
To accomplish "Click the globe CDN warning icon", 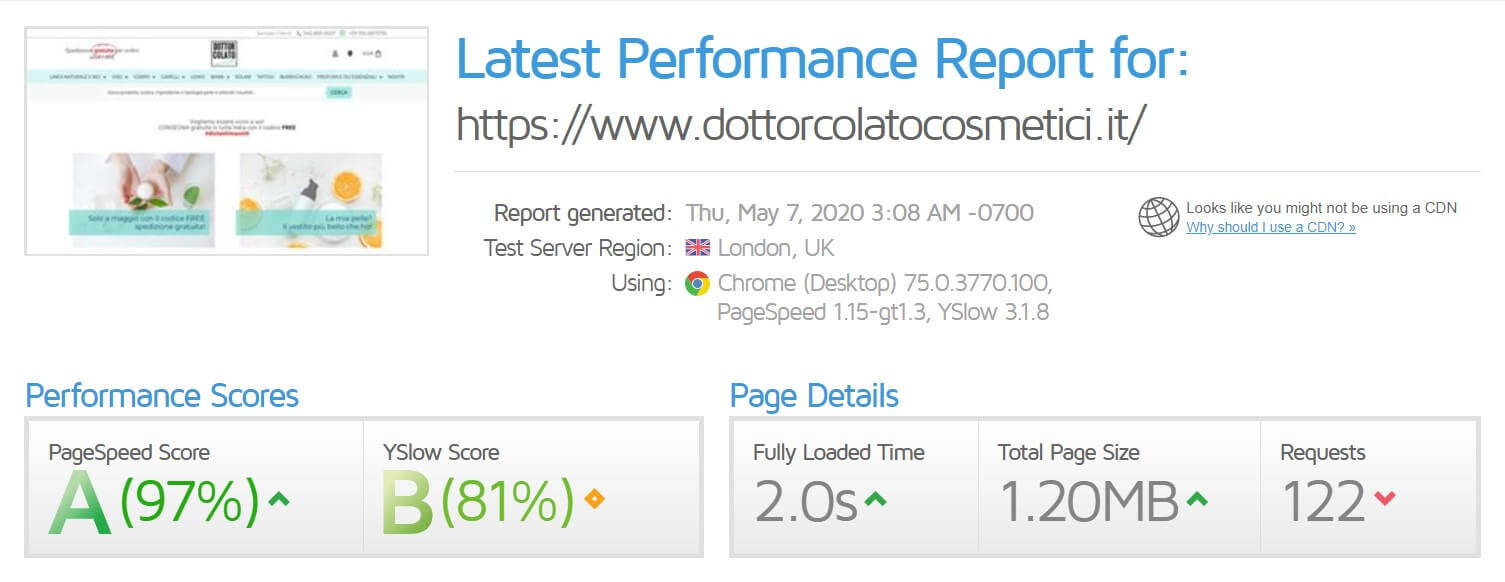I will coord(1158,217).
